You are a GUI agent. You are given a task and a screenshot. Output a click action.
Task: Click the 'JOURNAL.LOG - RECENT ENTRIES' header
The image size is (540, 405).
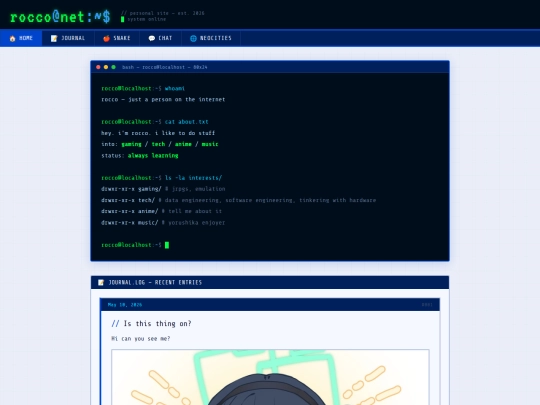tap(155, 282)
